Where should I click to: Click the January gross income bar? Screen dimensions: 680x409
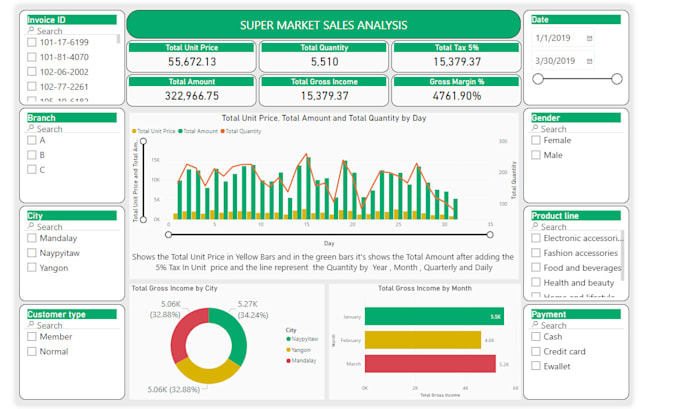click(434, 316)
